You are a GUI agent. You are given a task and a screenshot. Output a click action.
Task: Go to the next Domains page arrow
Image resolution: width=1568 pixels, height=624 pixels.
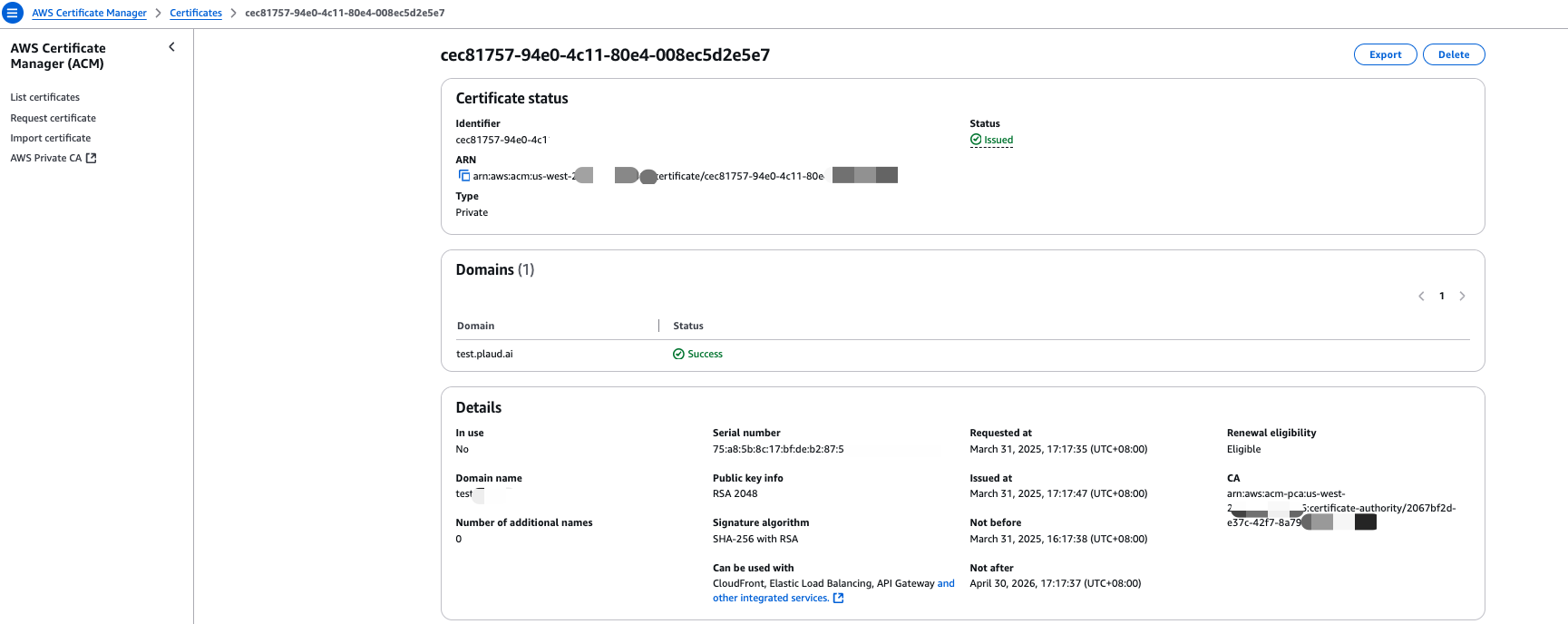tap(1462, 297)
